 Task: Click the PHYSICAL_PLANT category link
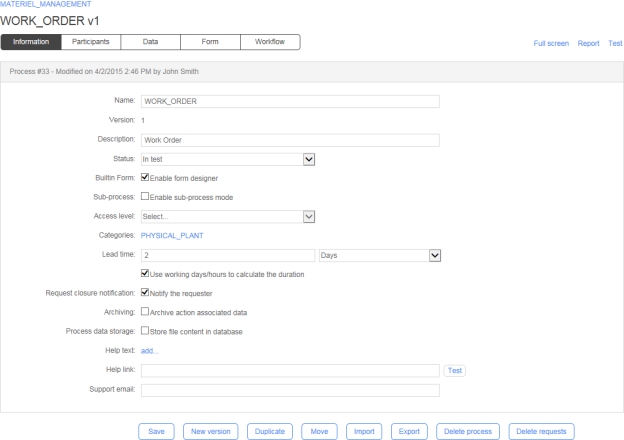[x=178, y=236]
